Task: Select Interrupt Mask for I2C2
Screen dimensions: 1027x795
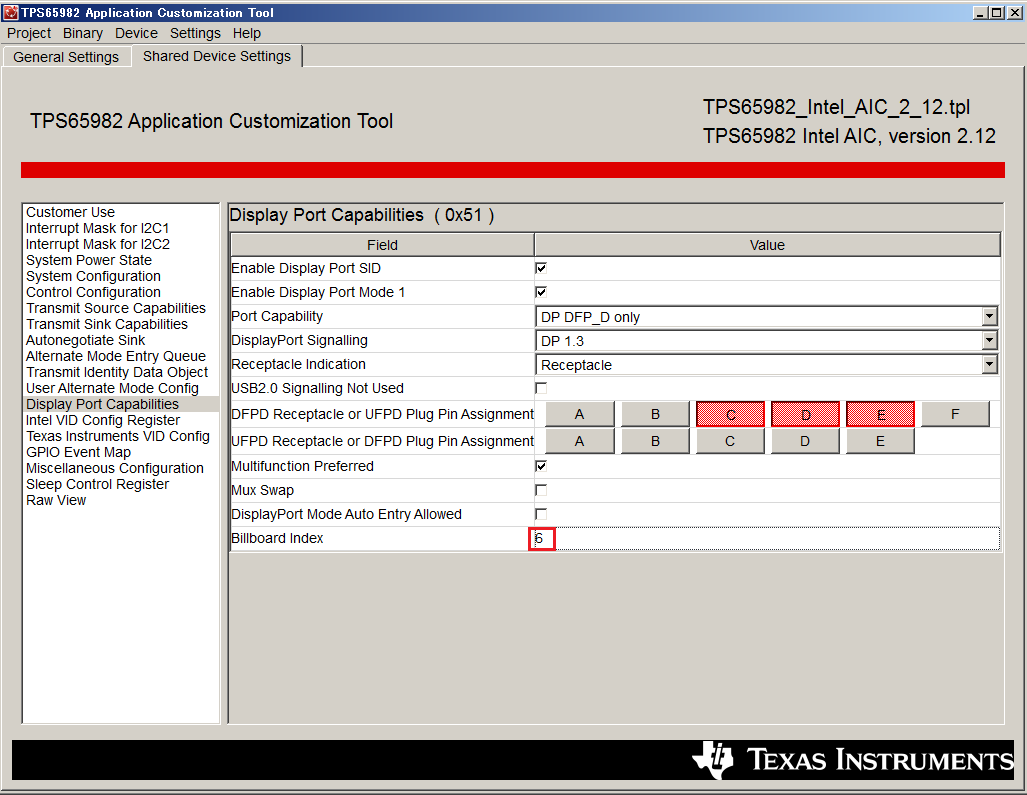Action: 98,244
